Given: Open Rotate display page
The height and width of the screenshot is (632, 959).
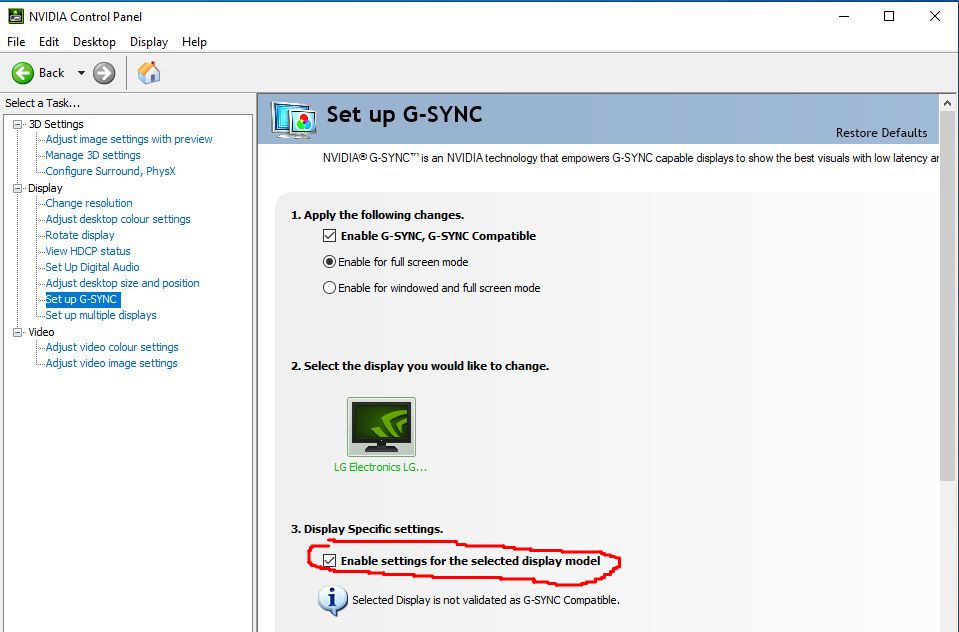Looking at the screenshot, I should 80,235.
